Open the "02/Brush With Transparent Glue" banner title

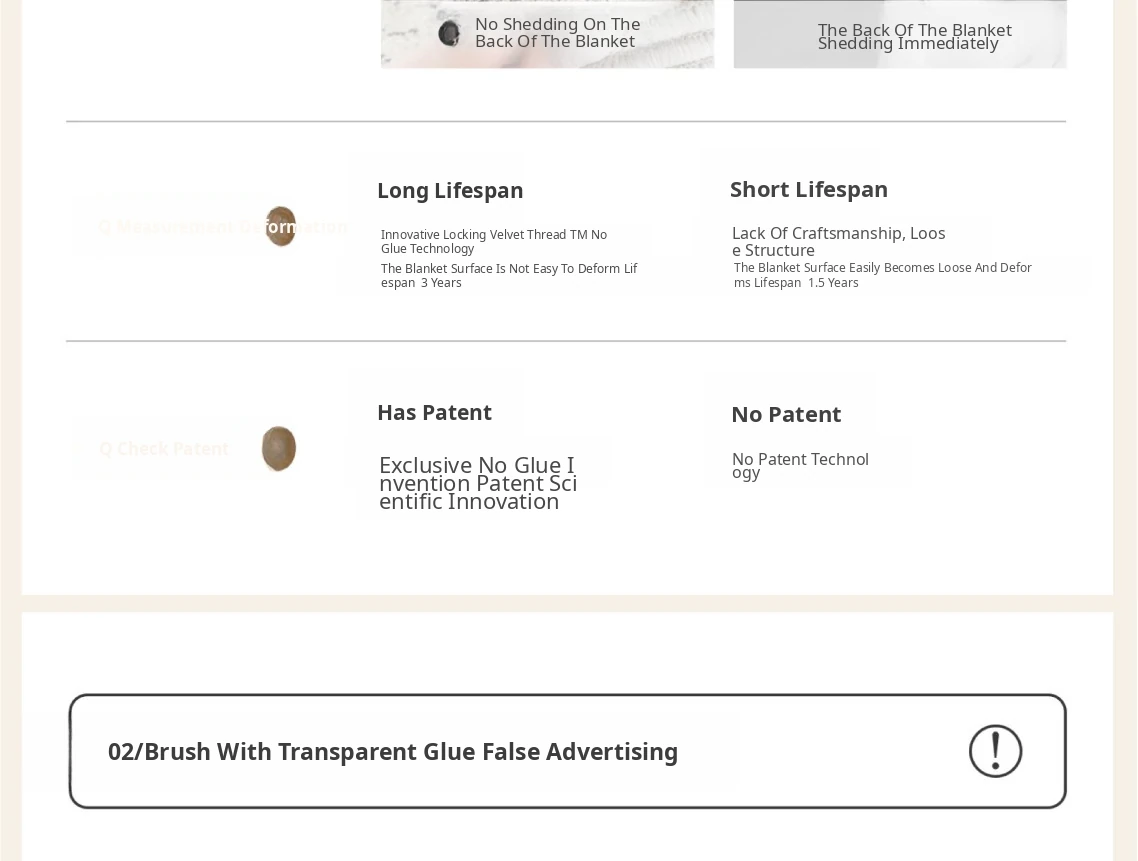click(x=393, y=752)
